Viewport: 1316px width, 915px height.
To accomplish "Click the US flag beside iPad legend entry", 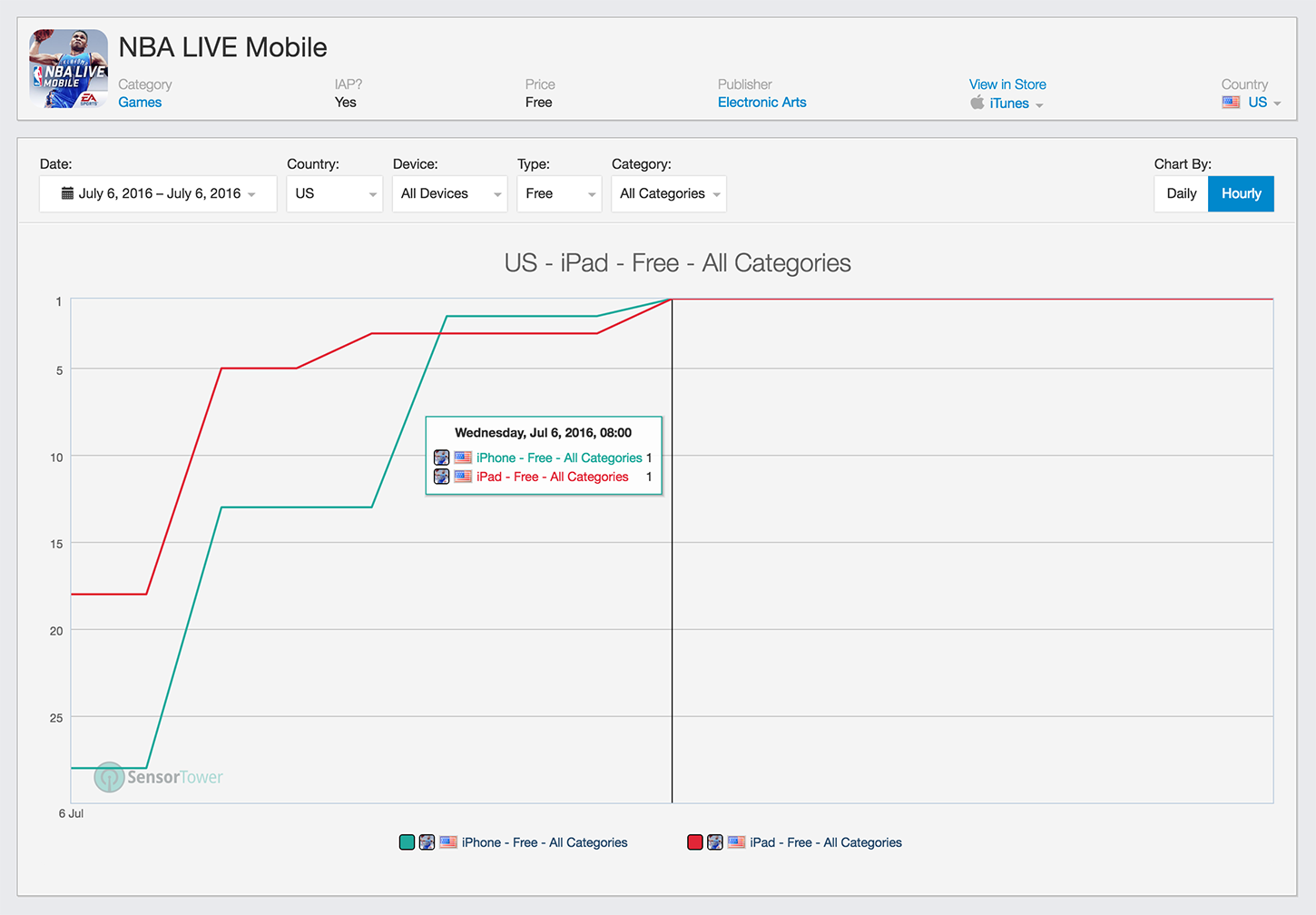I will click(737, 842).
